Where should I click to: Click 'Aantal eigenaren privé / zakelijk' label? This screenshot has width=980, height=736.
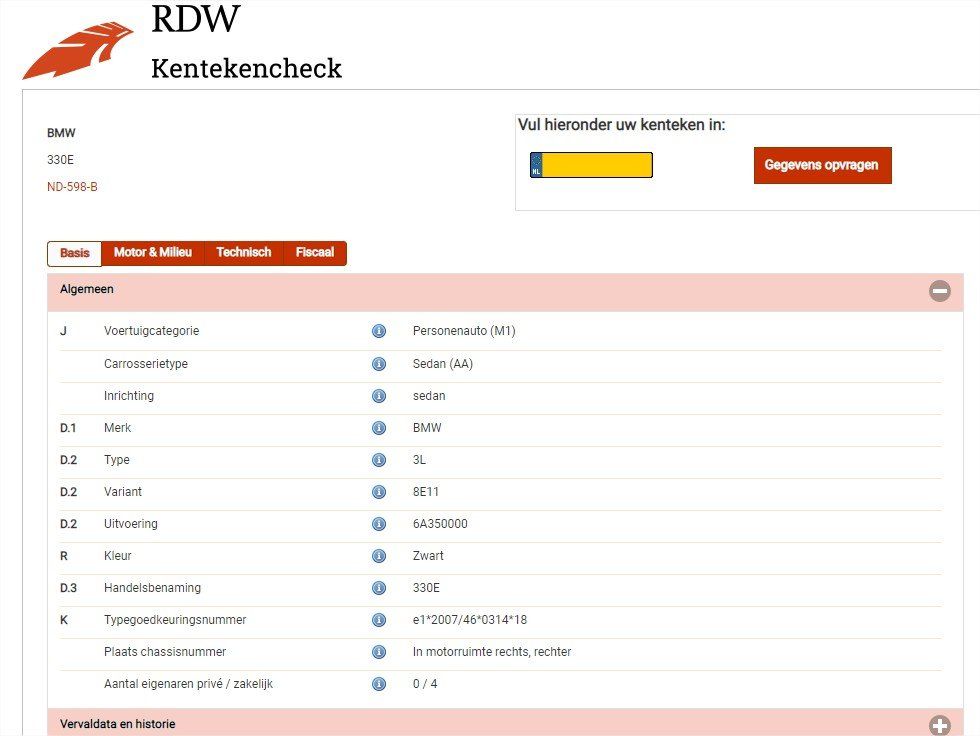pyautogui.click(x=188, y=684)
